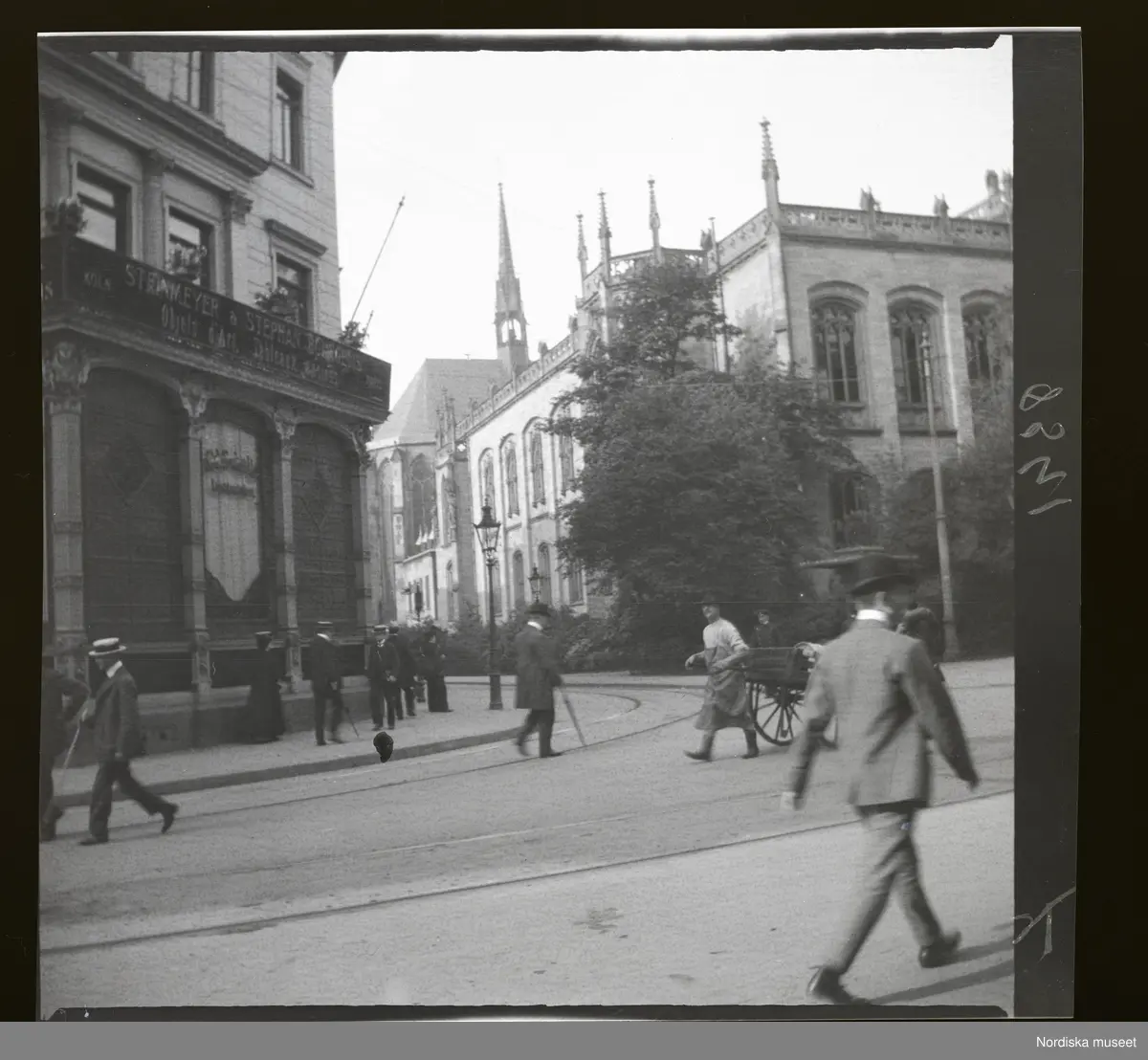This screenshot has width=1148, height=1060.
Task: Click the arched shop window with the curtain
Action: point(232,517)
